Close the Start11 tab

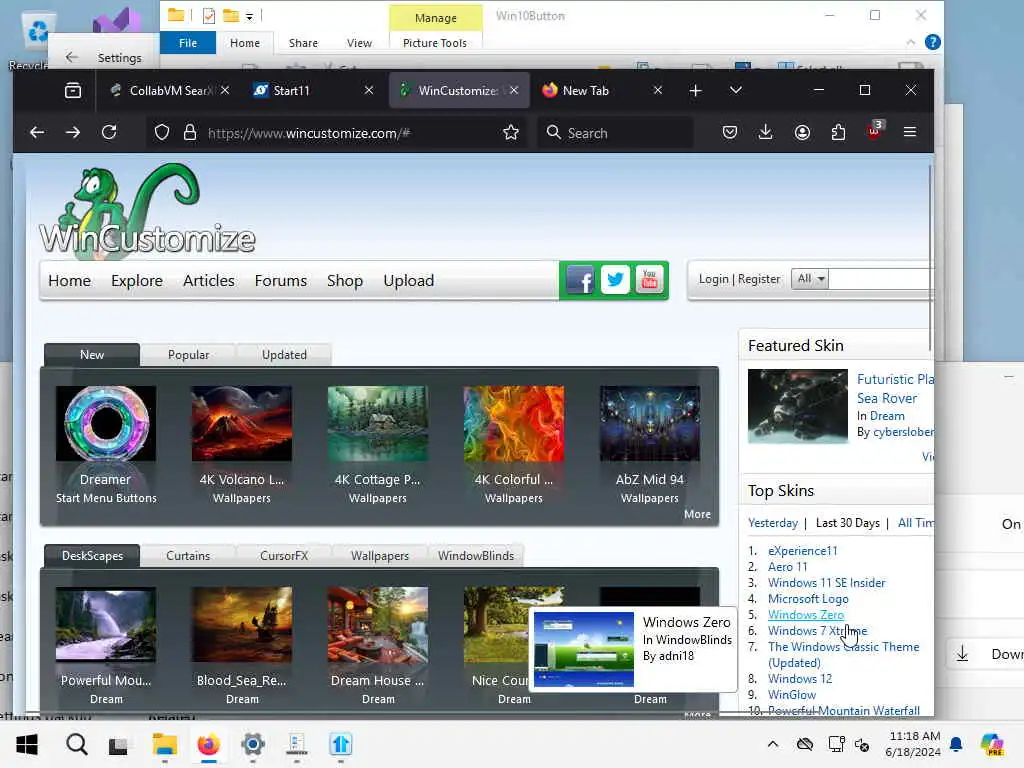point(368,90)
